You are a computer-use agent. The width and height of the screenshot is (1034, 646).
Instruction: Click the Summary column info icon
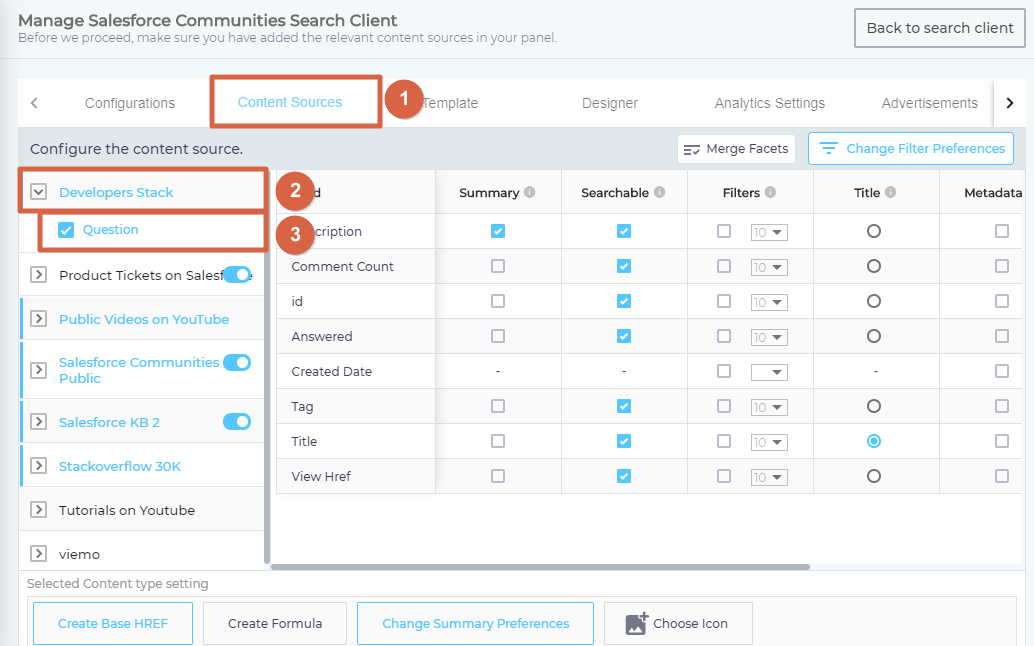click(530, 192)
